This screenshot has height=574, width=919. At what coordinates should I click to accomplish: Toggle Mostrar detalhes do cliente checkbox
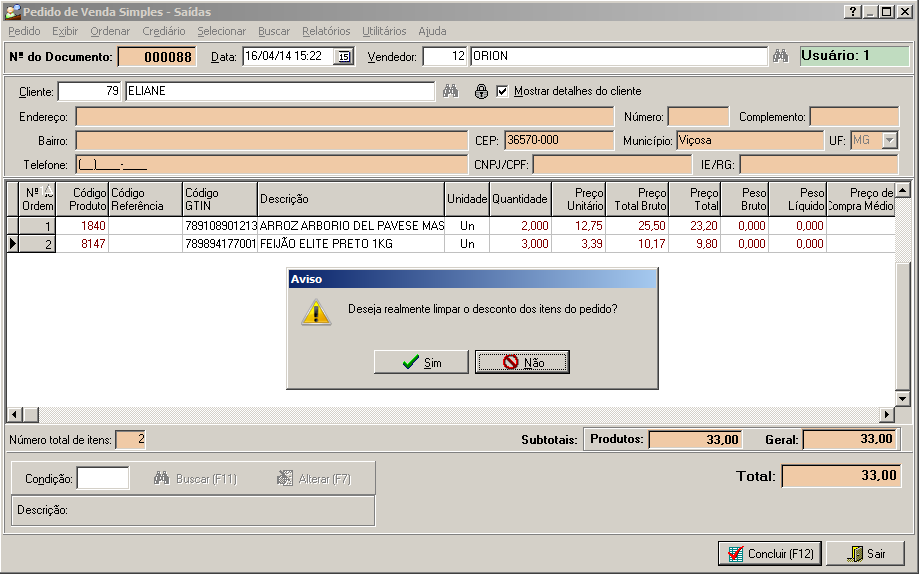502,91
